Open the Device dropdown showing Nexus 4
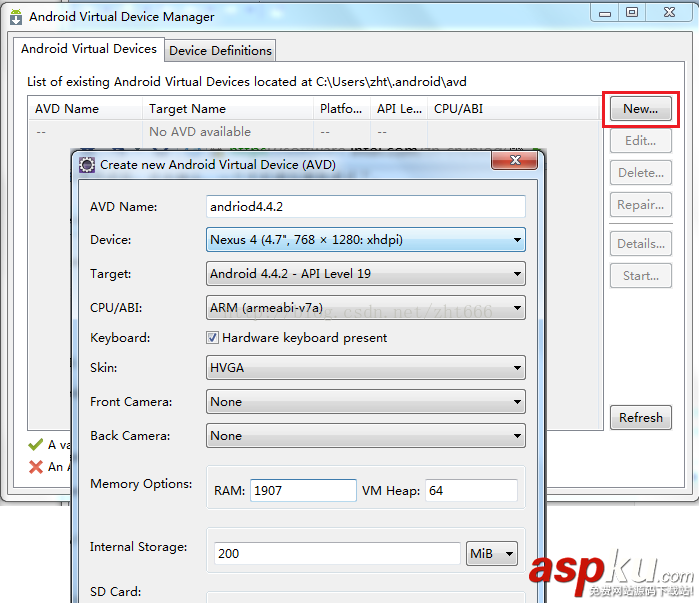This screenshot has width=699, height=603. point(366,240)
